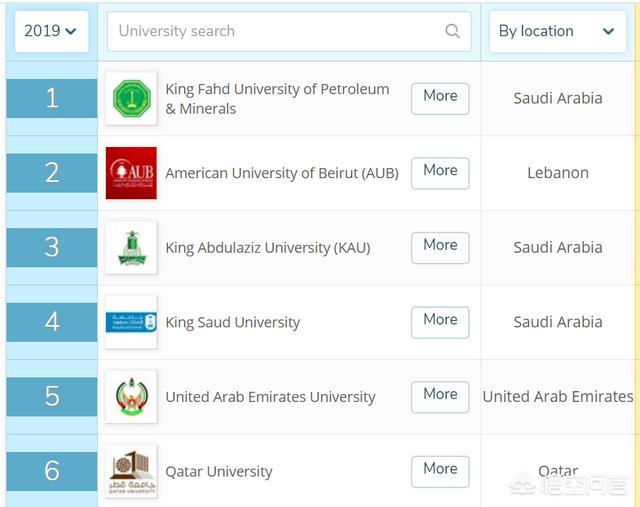Click the Qatar University name link

pyautogui.click(x=218, y=472)
